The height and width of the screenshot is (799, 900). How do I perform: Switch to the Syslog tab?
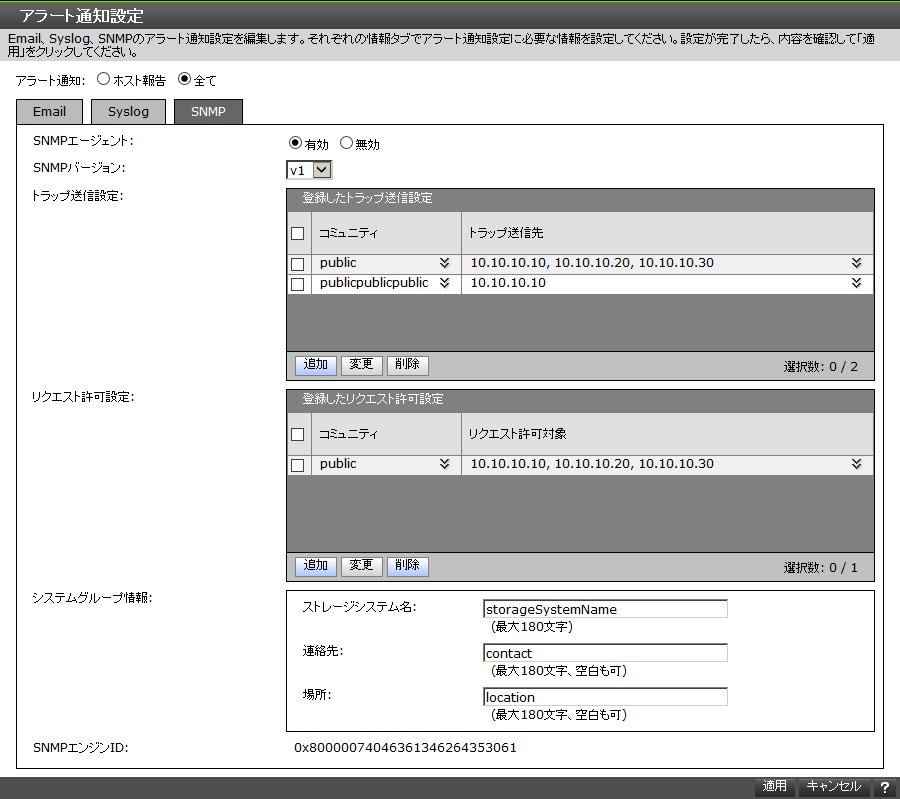coord(128,111)
